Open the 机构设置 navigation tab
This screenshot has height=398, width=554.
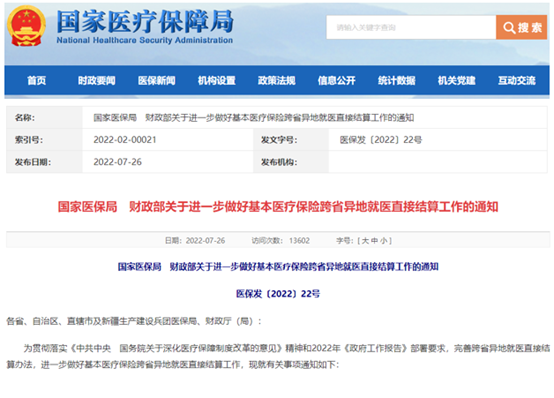coord(217,81)
